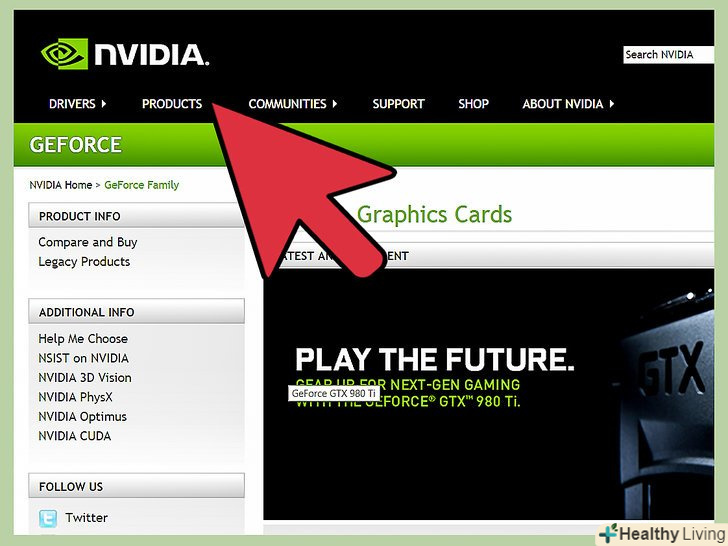
Task: Expand the ABOUT NVIDIA menu arrow
Action: (x=611, y=104)
